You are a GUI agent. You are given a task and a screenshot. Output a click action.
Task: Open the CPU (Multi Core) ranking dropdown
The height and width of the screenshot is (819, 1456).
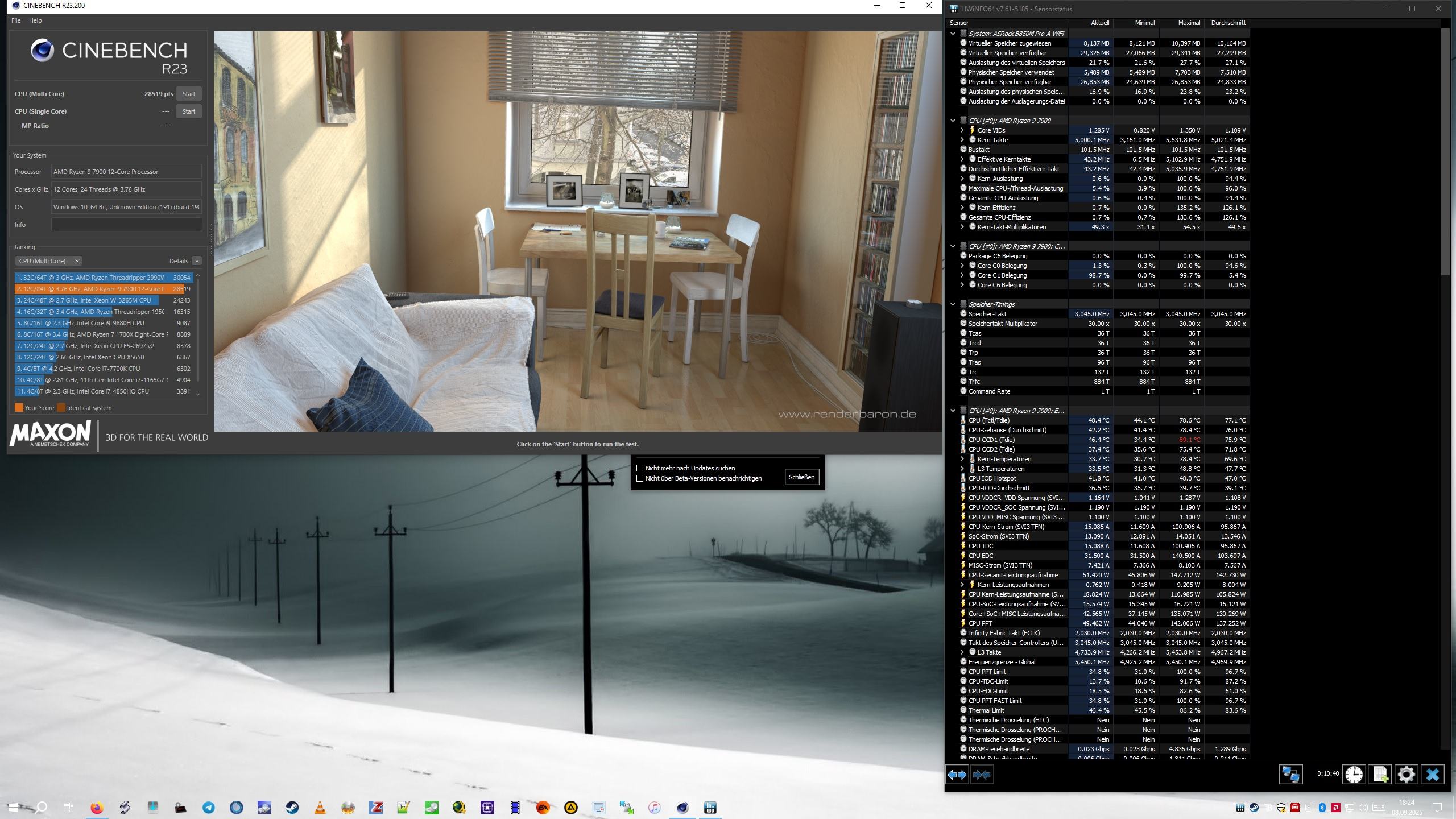(48, 261)
